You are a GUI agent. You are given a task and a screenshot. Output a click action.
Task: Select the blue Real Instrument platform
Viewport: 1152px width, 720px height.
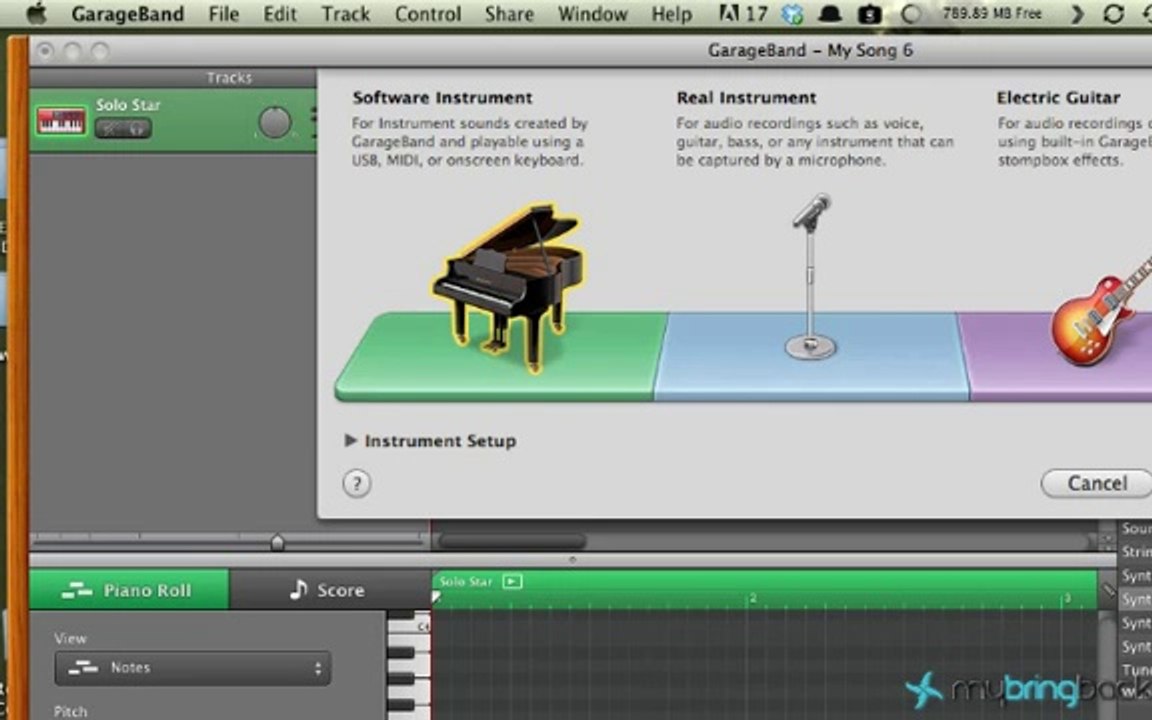click(x=811, y=356)
